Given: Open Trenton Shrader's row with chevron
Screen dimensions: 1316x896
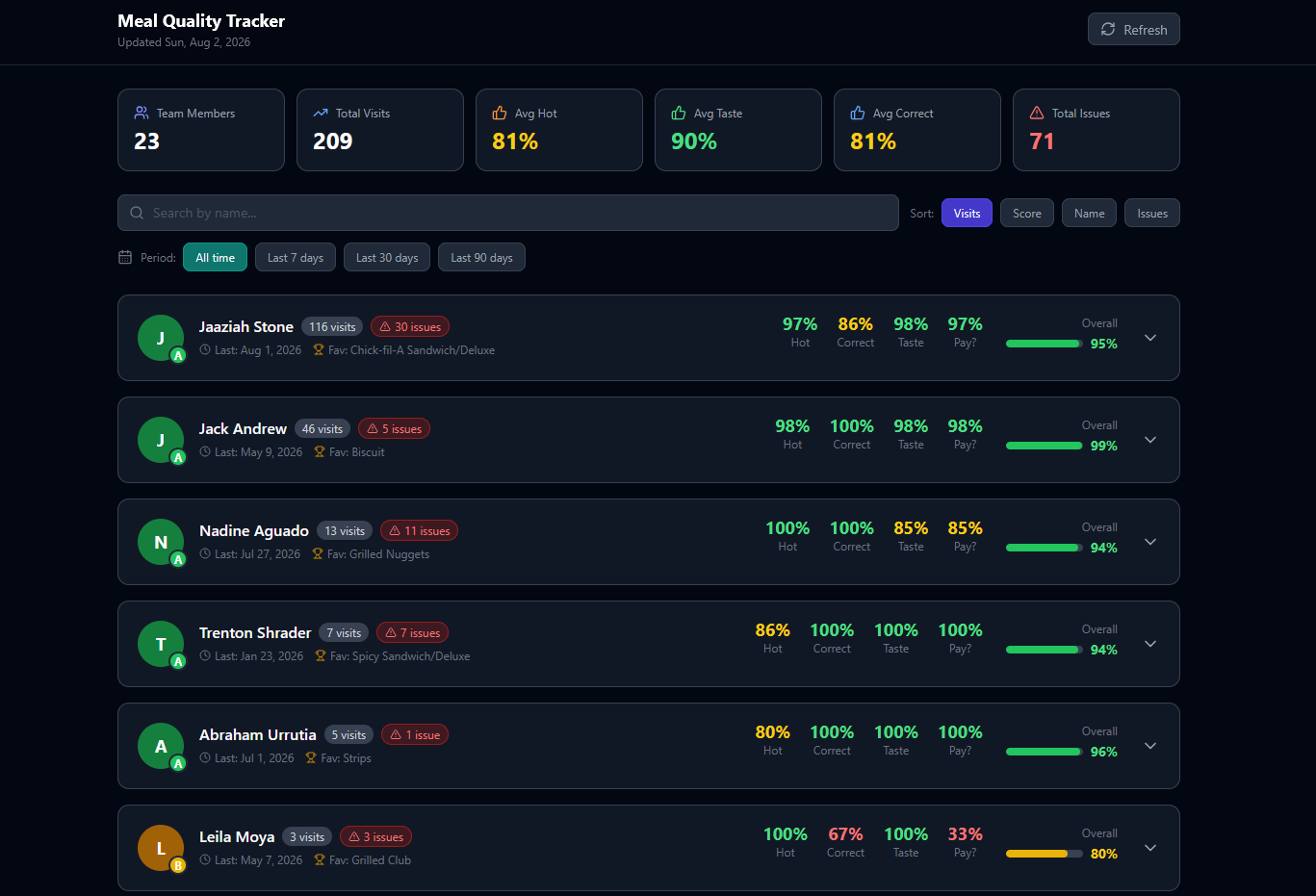Looking at the screenshot, I should pos(1150,644).
